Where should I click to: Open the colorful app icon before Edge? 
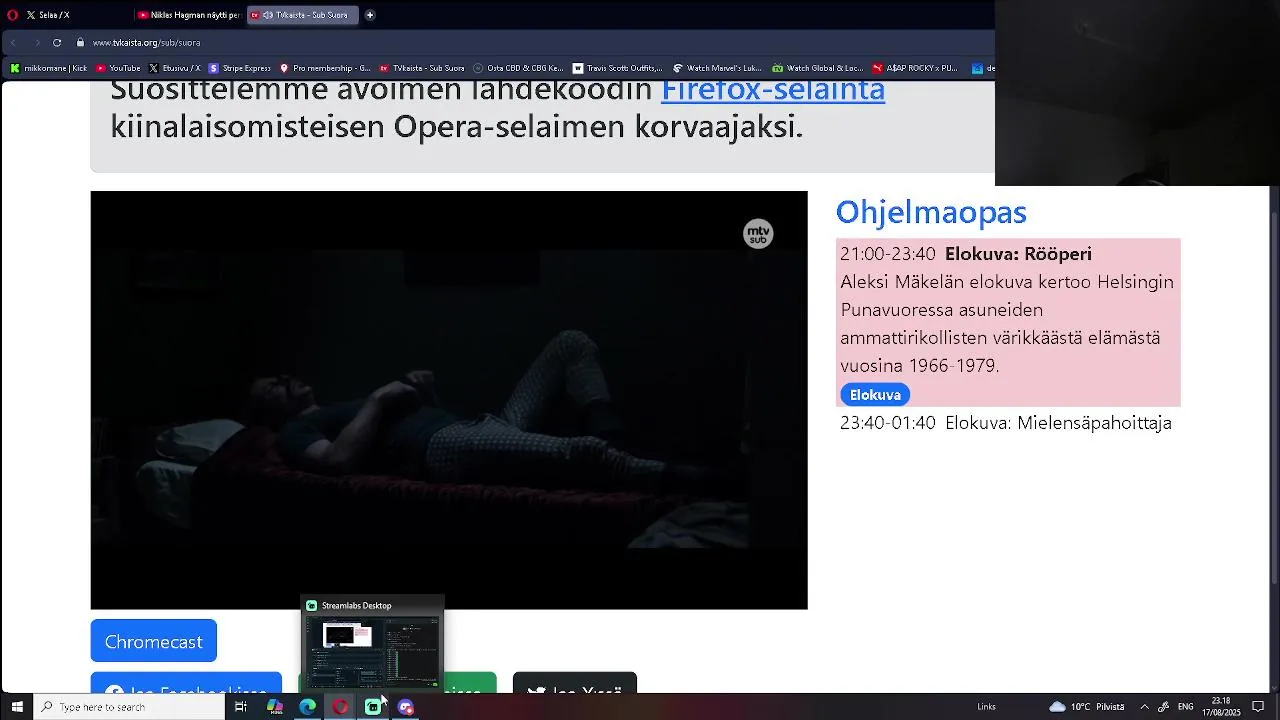click(275, 707)
